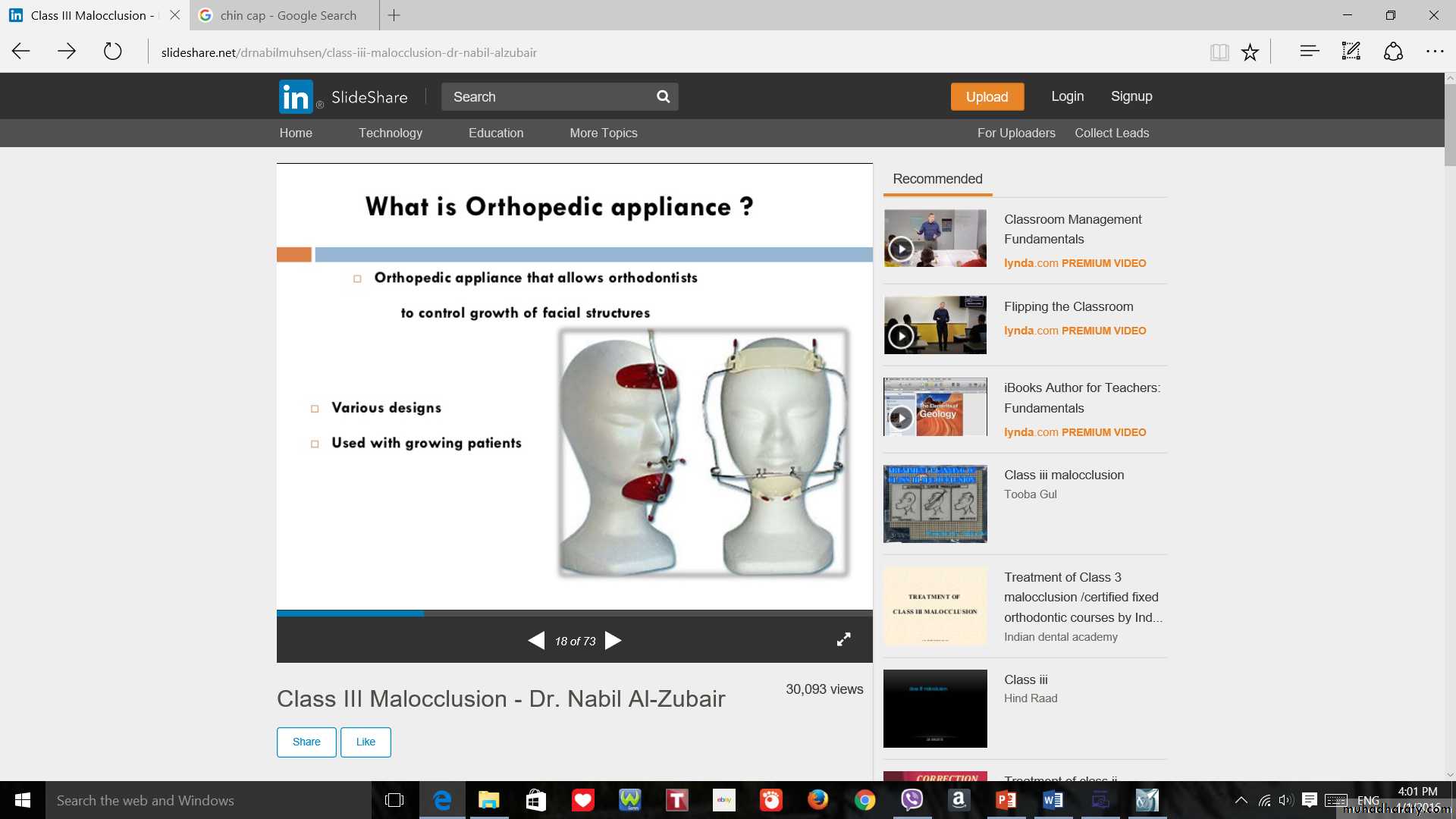Open Edge More actions menu
Image resolution: width=1456 pixels, height=819 pixels.
[1435, 52]
